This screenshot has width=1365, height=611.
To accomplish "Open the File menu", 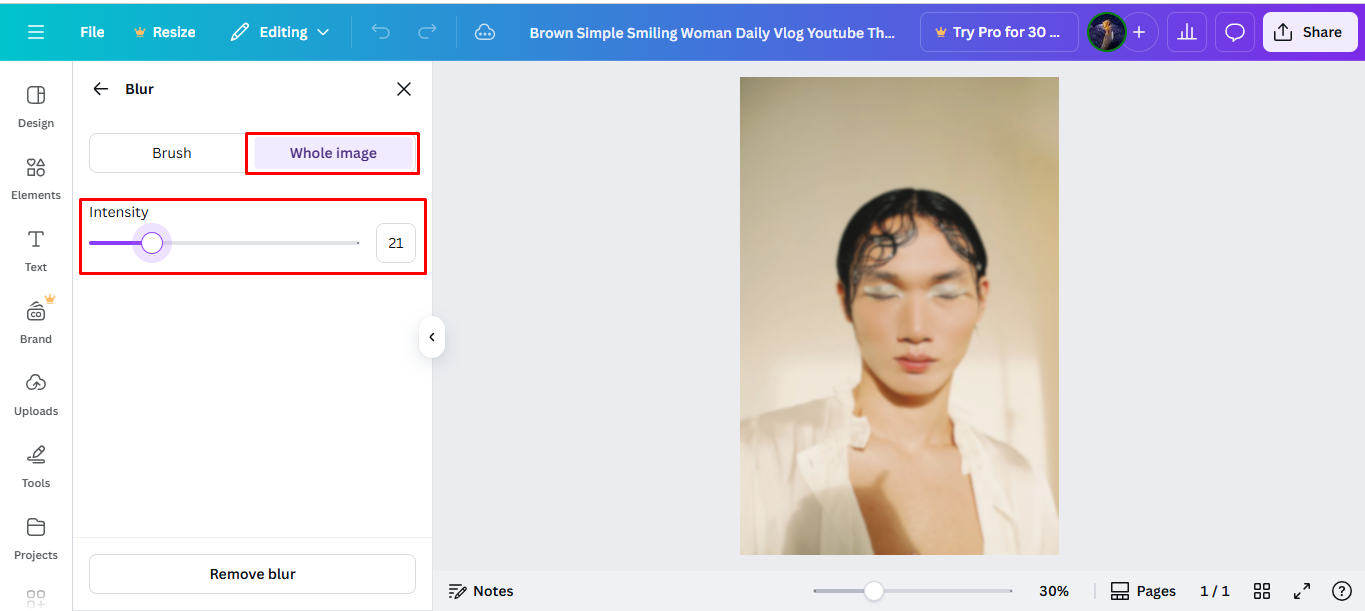I will tap(91, 31).
